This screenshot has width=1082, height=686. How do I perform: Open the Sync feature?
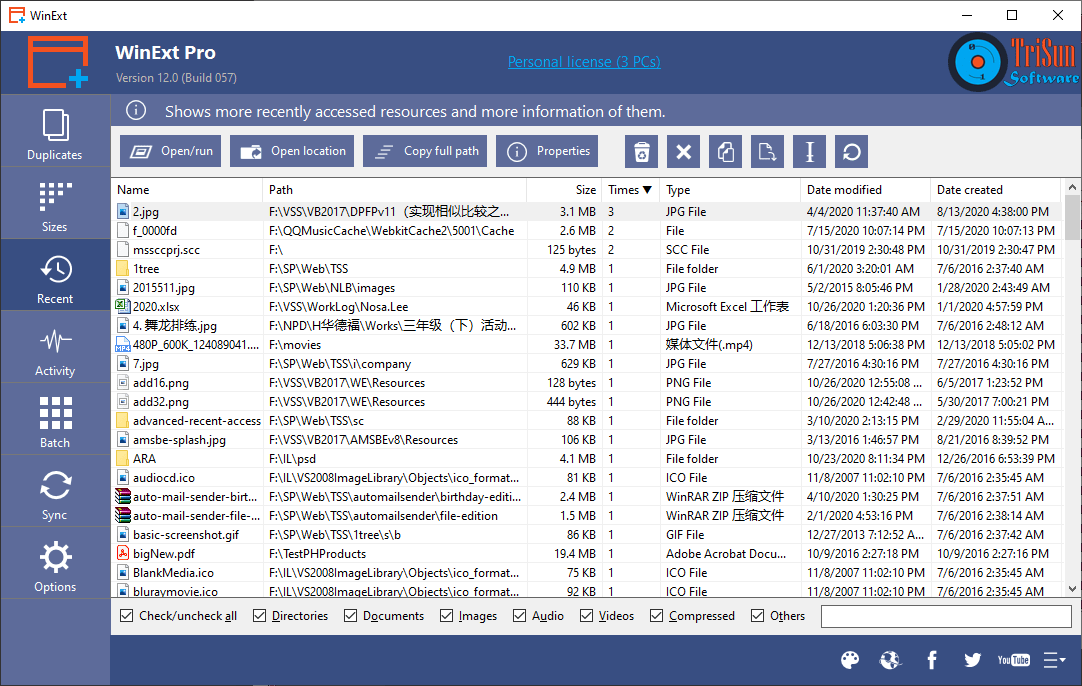(x=55, y=491)
